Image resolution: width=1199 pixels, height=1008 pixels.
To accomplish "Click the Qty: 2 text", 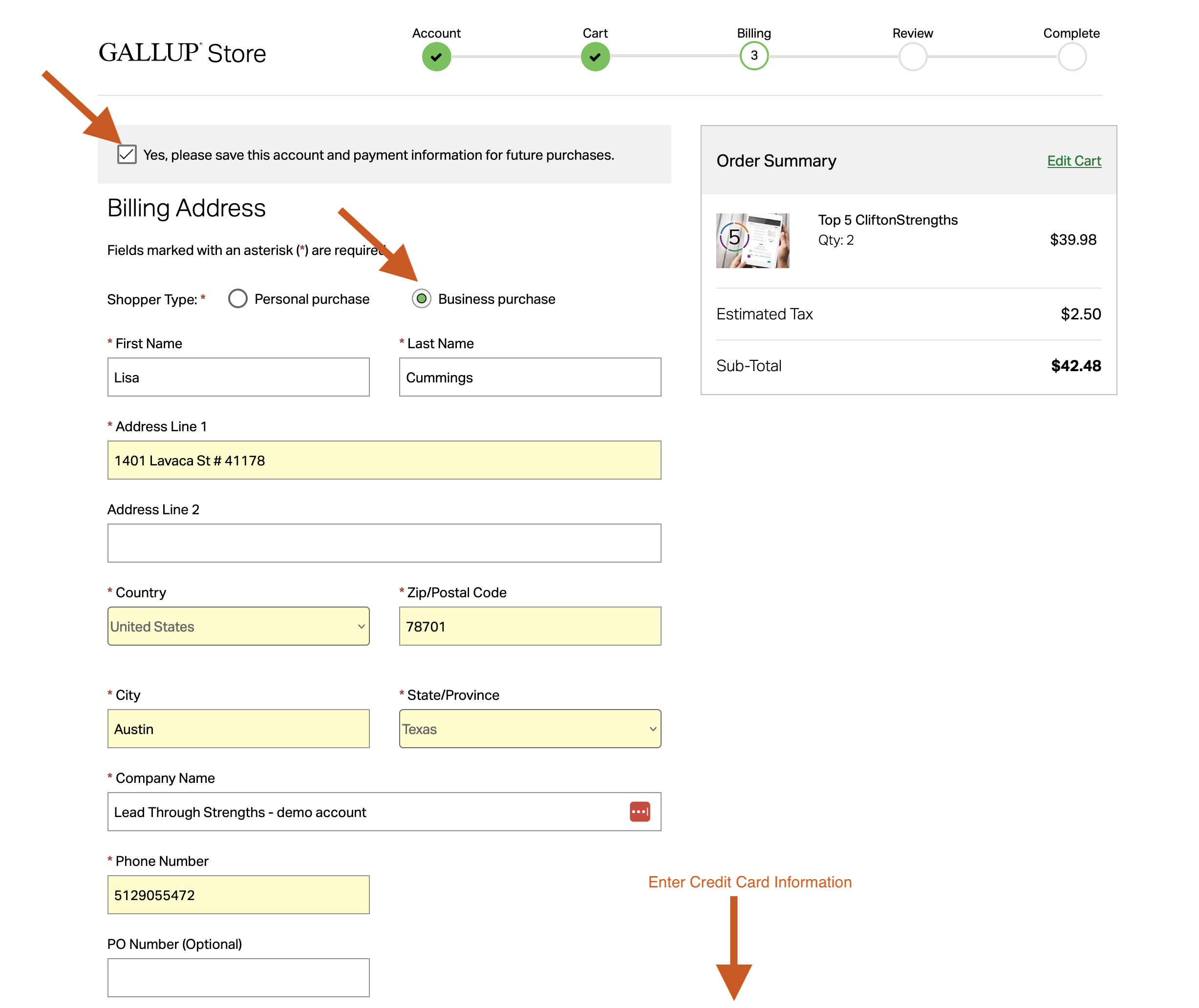I will click(835, 240).
